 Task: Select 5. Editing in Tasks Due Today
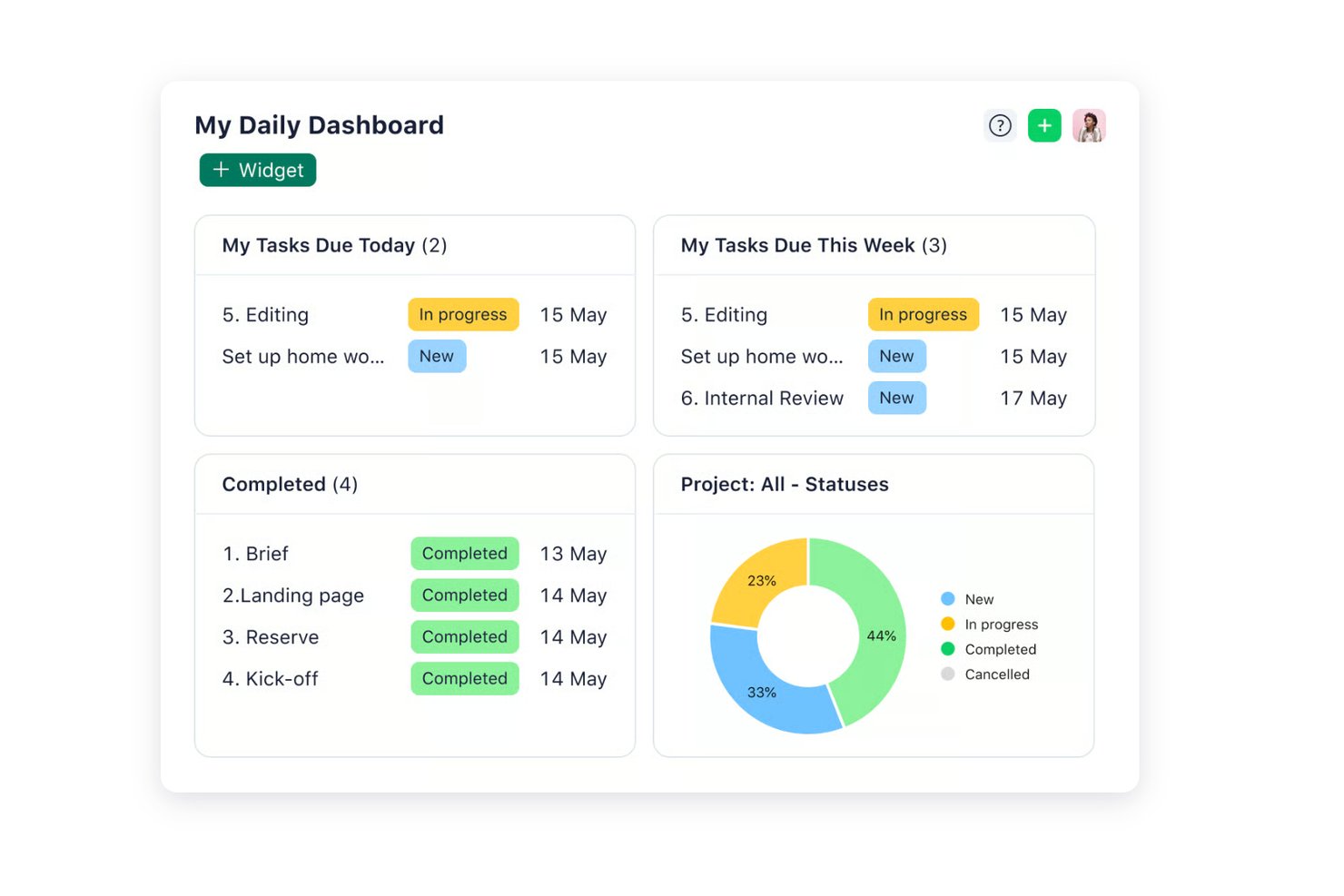[265, 315]
